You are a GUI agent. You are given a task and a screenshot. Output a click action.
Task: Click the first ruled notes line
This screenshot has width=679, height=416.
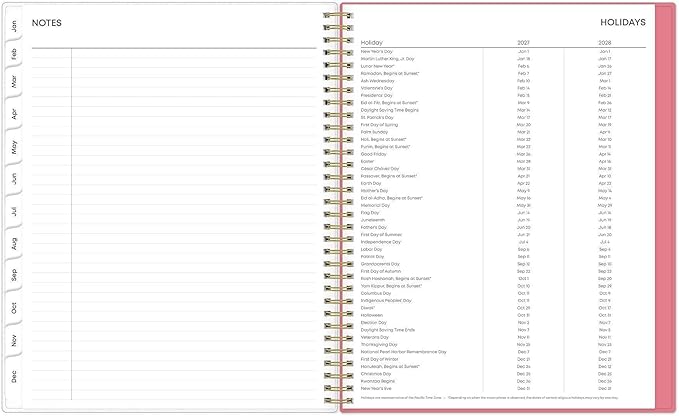coord(174,53)
